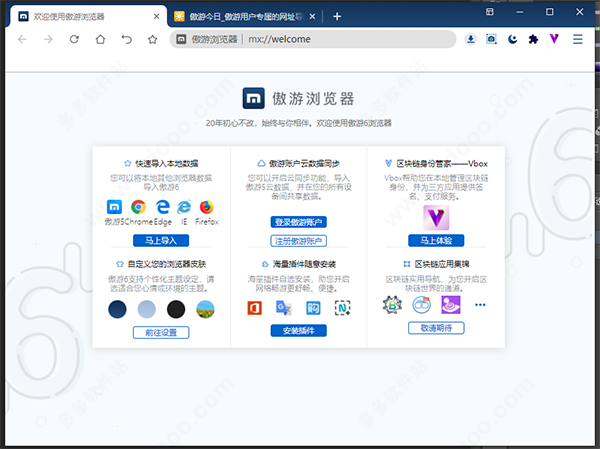Choose the light blue skin swatch
Screen dimensions: 600x449
click(x=147, y=309)
